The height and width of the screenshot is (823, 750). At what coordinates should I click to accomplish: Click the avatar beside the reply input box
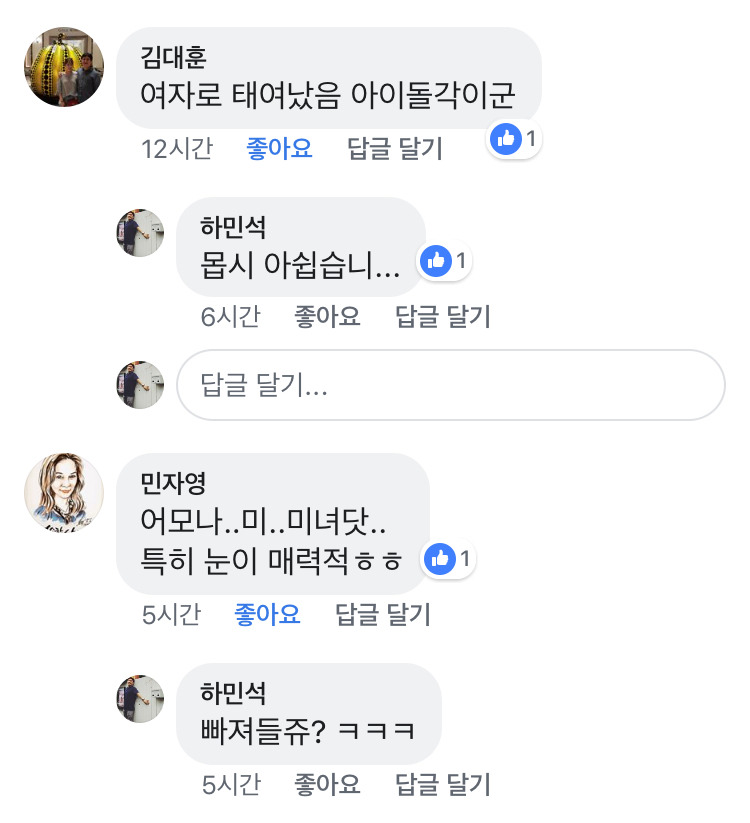pos(140,385)
